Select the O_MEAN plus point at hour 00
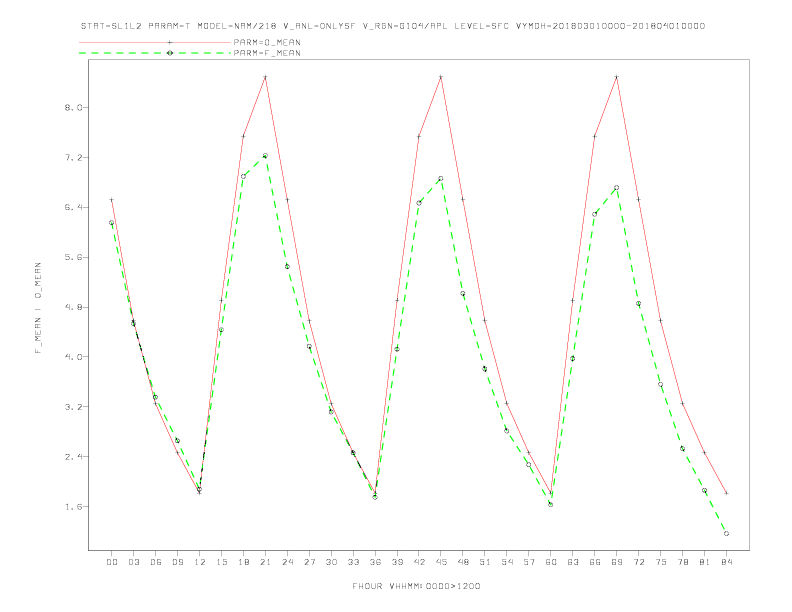This screenshot has height=612, width=792. point(112,199)
